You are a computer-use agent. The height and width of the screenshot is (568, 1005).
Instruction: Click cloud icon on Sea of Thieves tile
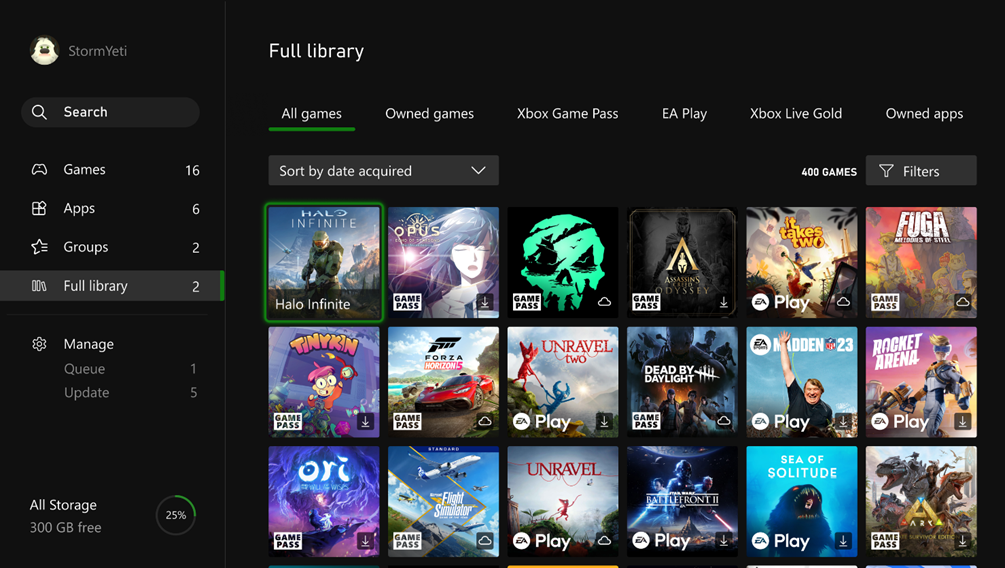[604, 302]
